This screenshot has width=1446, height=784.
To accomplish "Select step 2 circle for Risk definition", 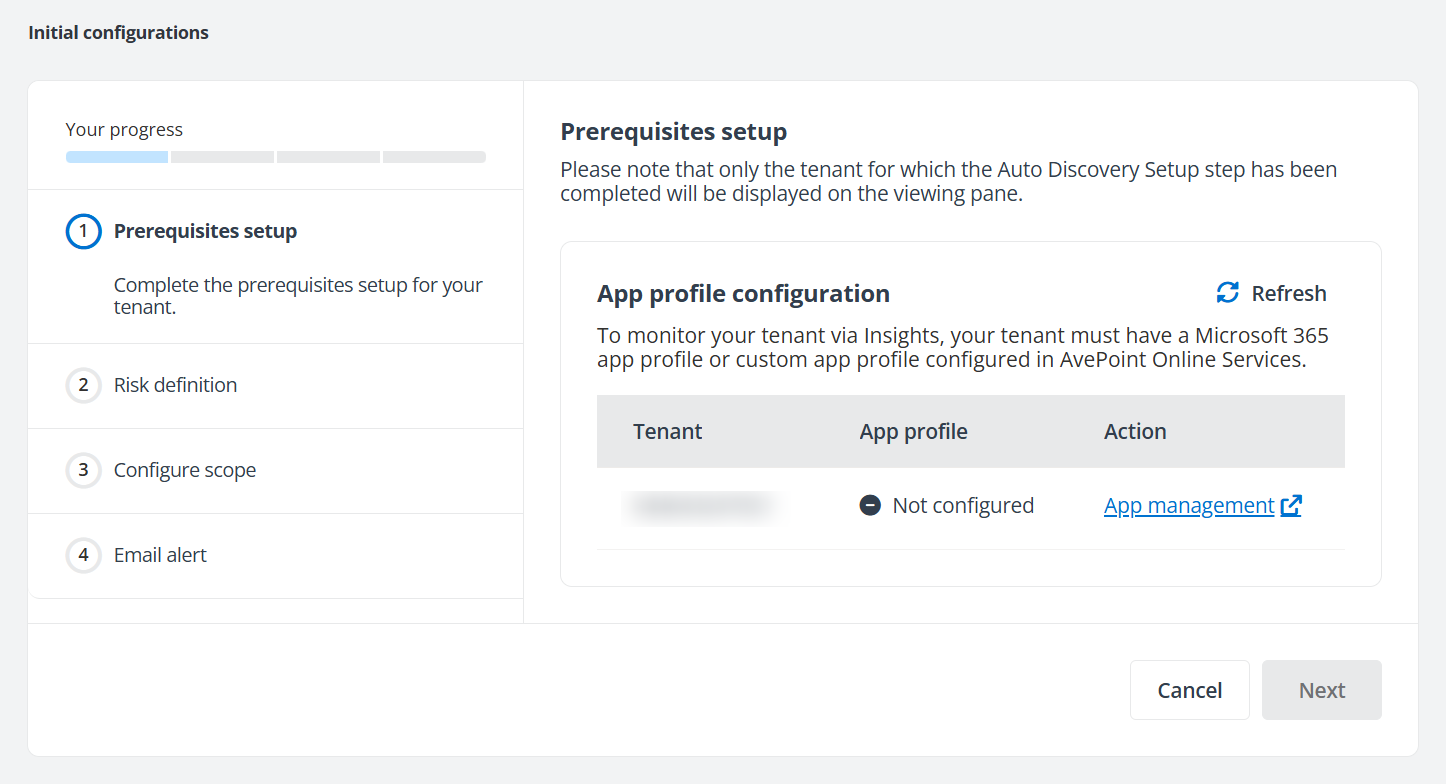I will (x=84, y=385).
